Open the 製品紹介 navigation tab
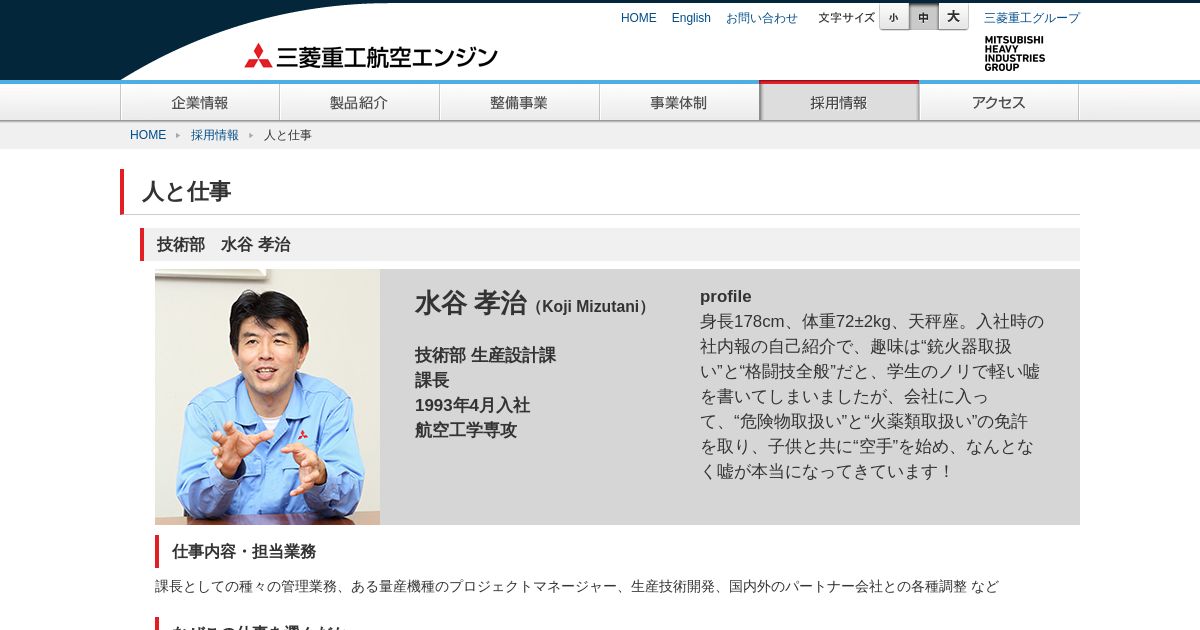Screen dimensions: 1200x630 click(x=360, y=102)
